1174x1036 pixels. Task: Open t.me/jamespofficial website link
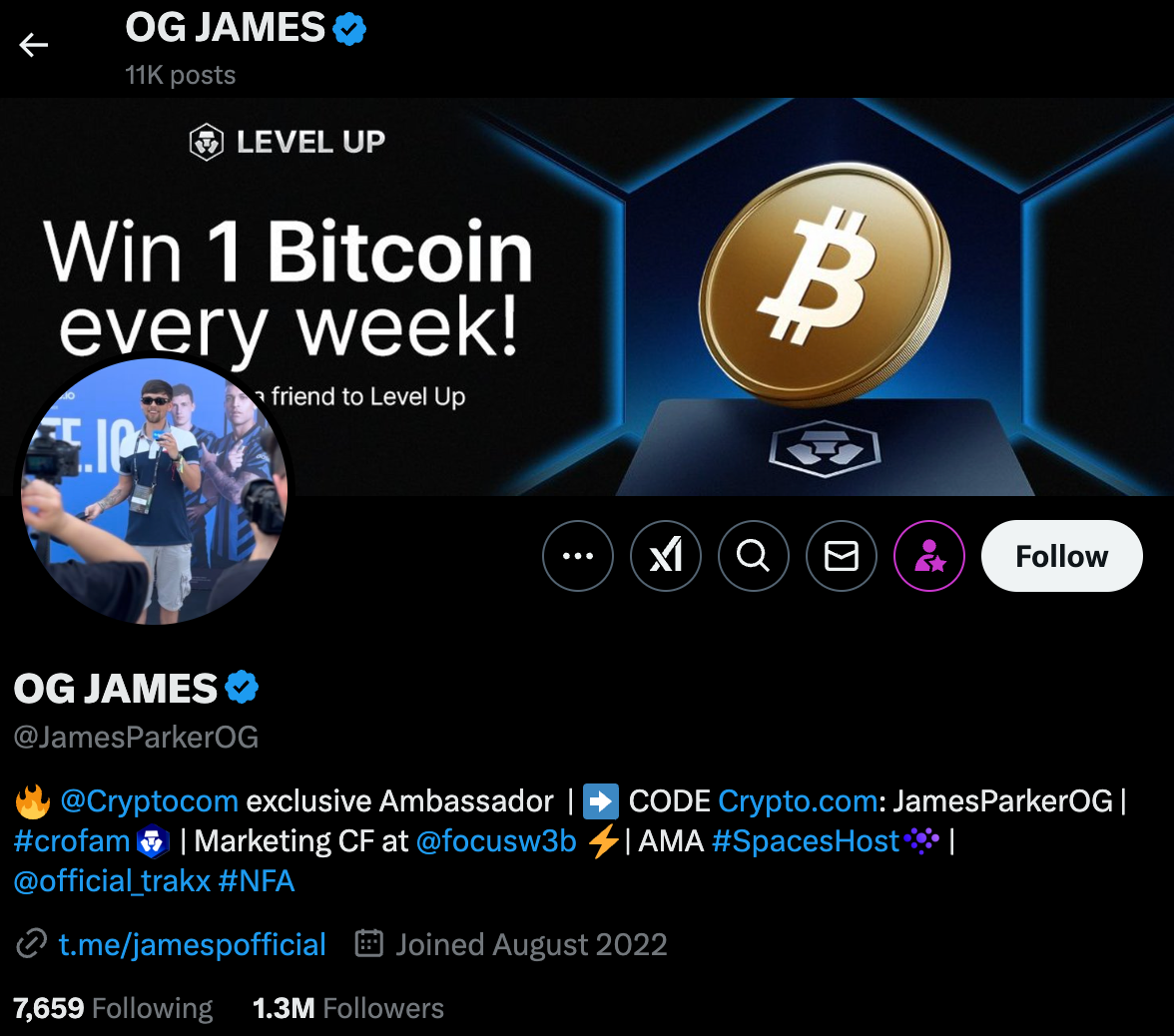pyautogui.click(x=193, y=944)
